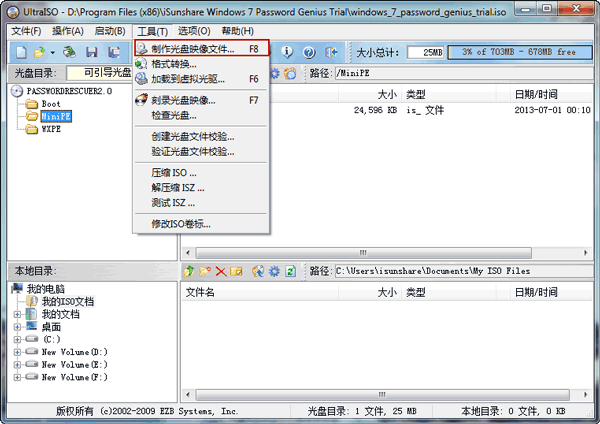Sort local list by 文件名 column
Viewport: 600px width, 424px height.
(x=260, y=292)
